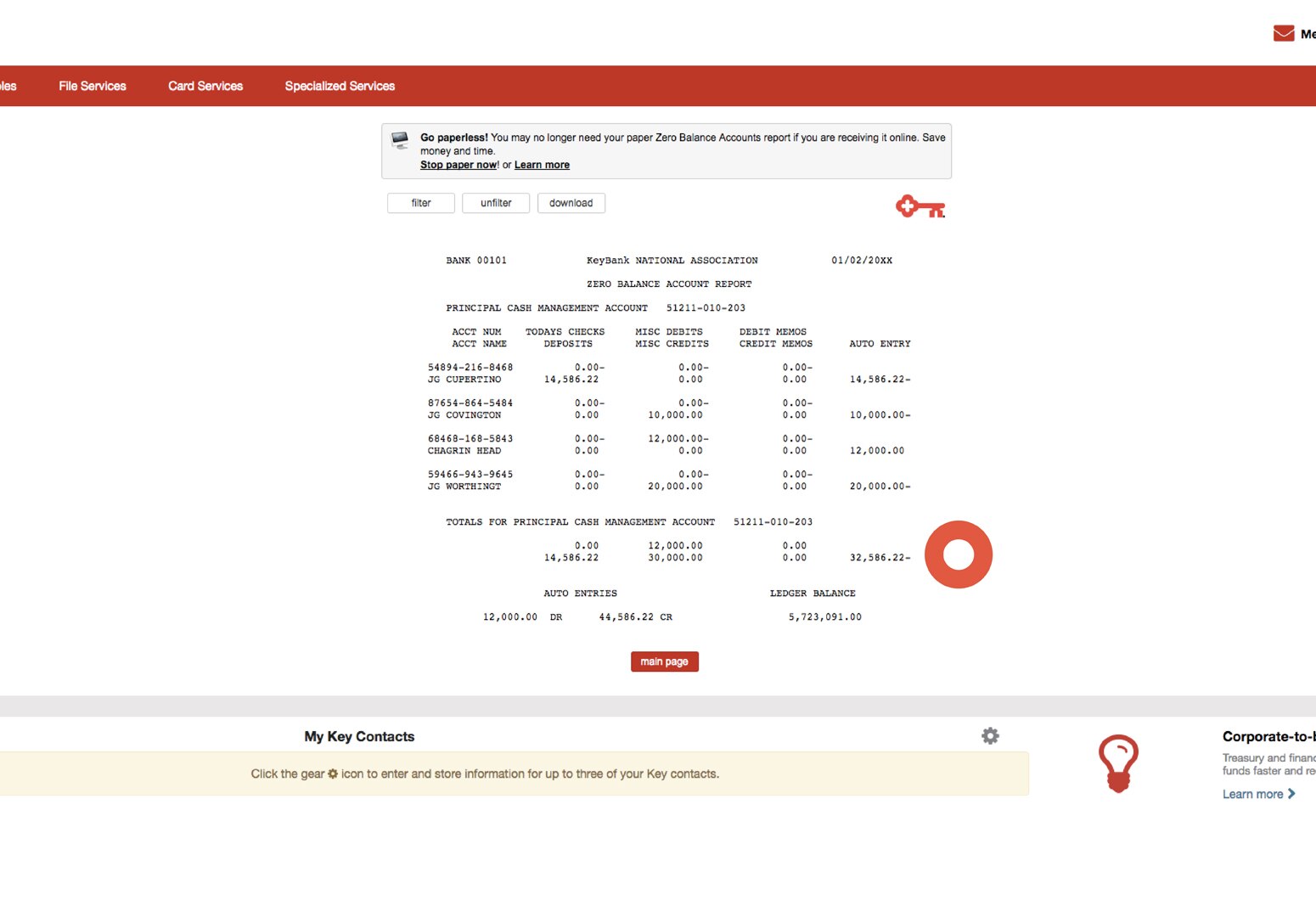Image resolution: width=1316 pixels, height=923 pixels.
Task: Open the Specialized Services menu
Action: pos(339,85)
